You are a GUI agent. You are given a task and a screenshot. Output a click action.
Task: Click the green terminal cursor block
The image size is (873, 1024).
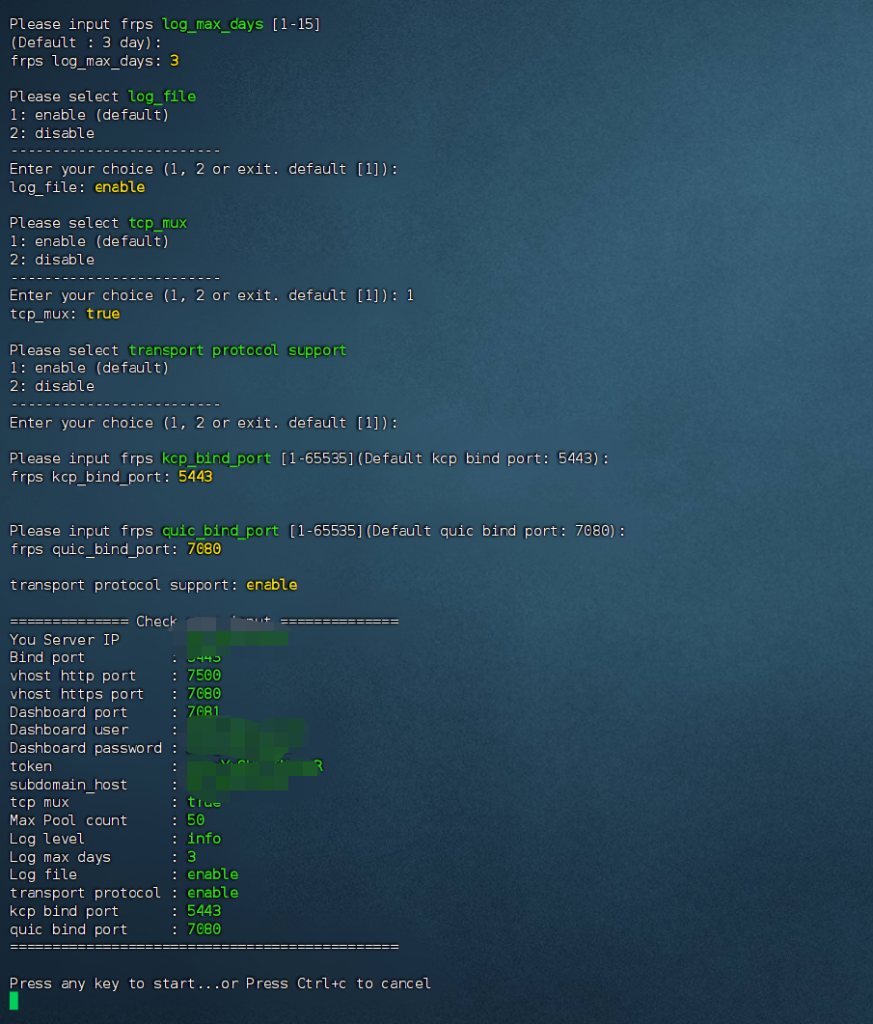point(14,1001)
